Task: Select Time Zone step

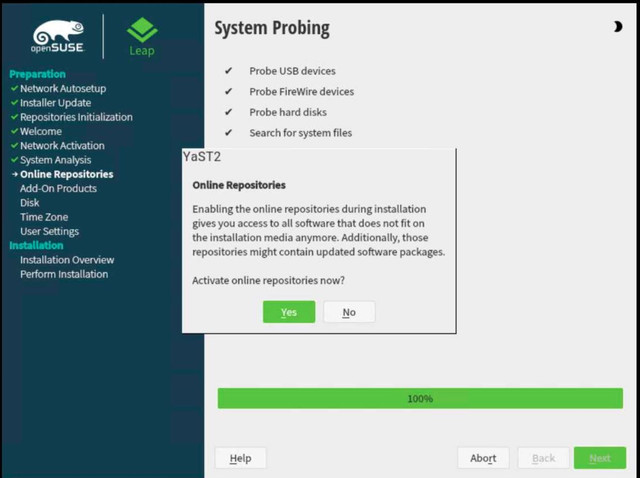Action: click(44, 217)
